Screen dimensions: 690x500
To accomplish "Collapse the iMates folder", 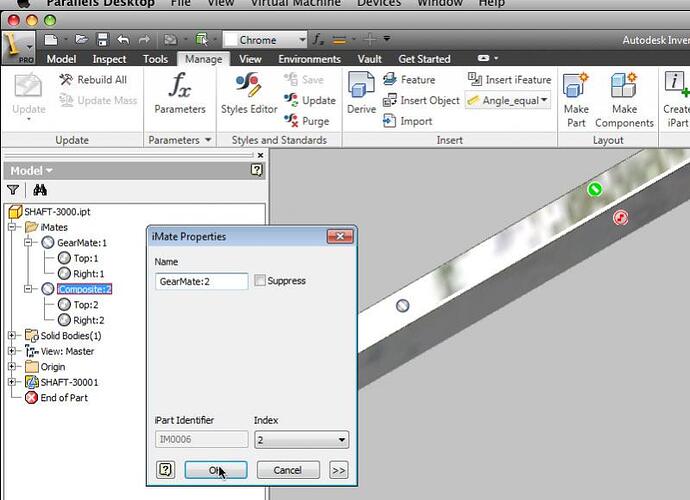I will point(12,227).
